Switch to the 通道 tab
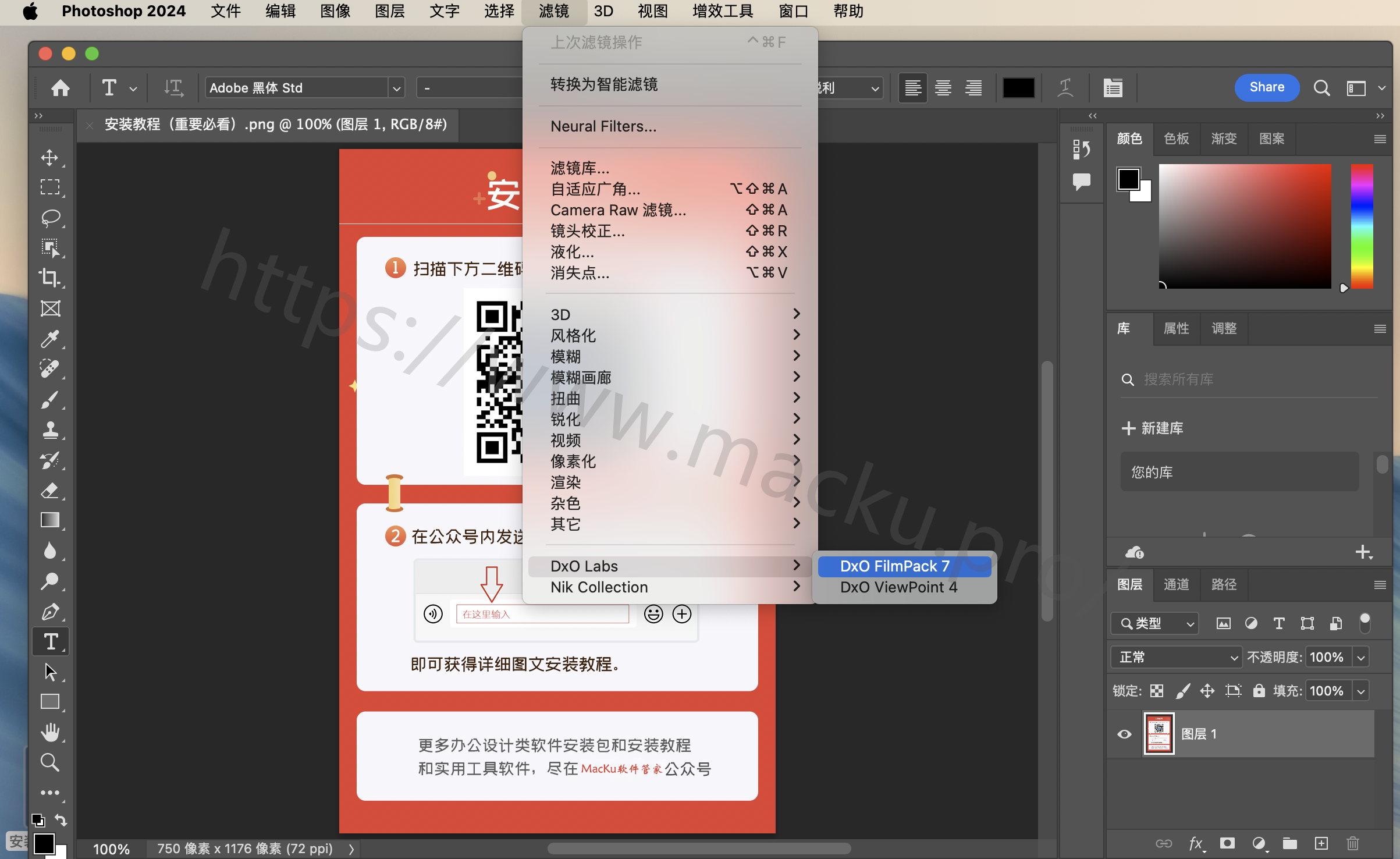This screenshot has height=859, width=1400. (1176, 584)
